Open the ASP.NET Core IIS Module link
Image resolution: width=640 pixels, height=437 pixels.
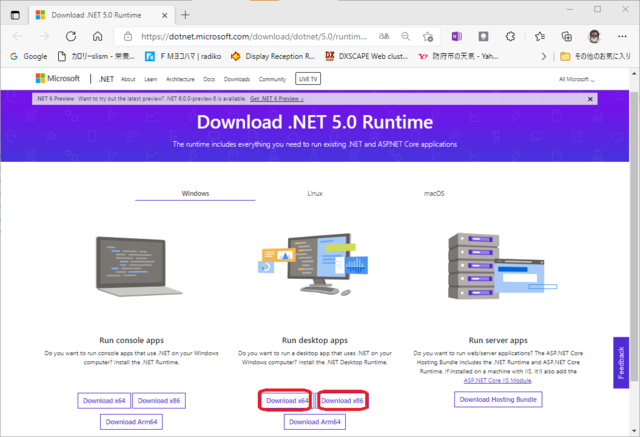[x=498, y=380]
